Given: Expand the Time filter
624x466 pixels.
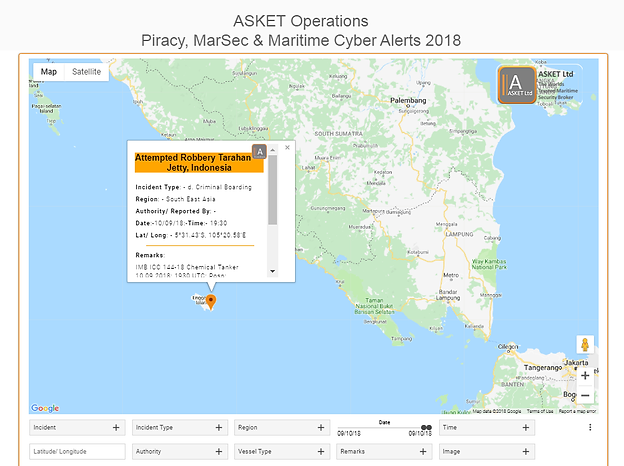Looking at the screenshot, I should tap(487, 427).
